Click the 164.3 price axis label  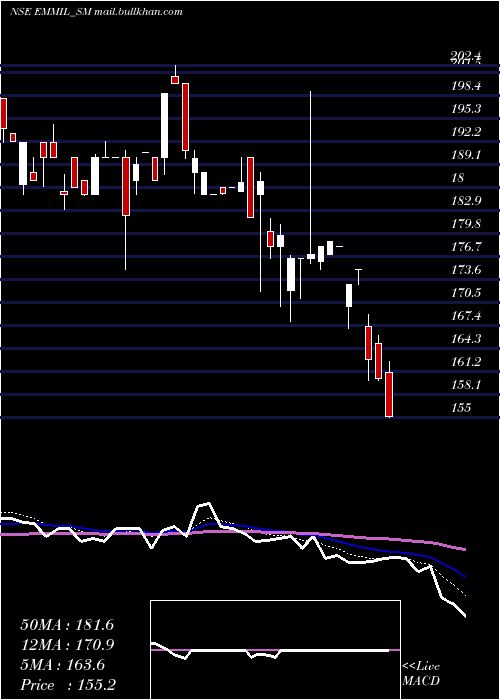pos(466,339)
